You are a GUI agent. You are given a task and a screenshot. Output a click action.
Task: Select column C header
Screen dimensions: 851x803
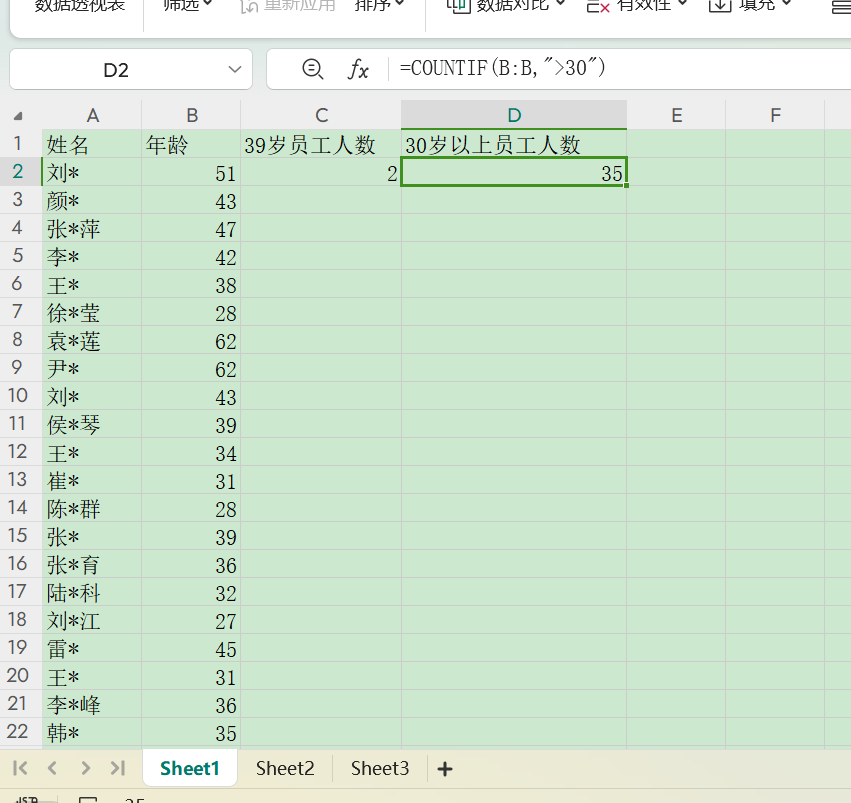[x=321, y=115]
